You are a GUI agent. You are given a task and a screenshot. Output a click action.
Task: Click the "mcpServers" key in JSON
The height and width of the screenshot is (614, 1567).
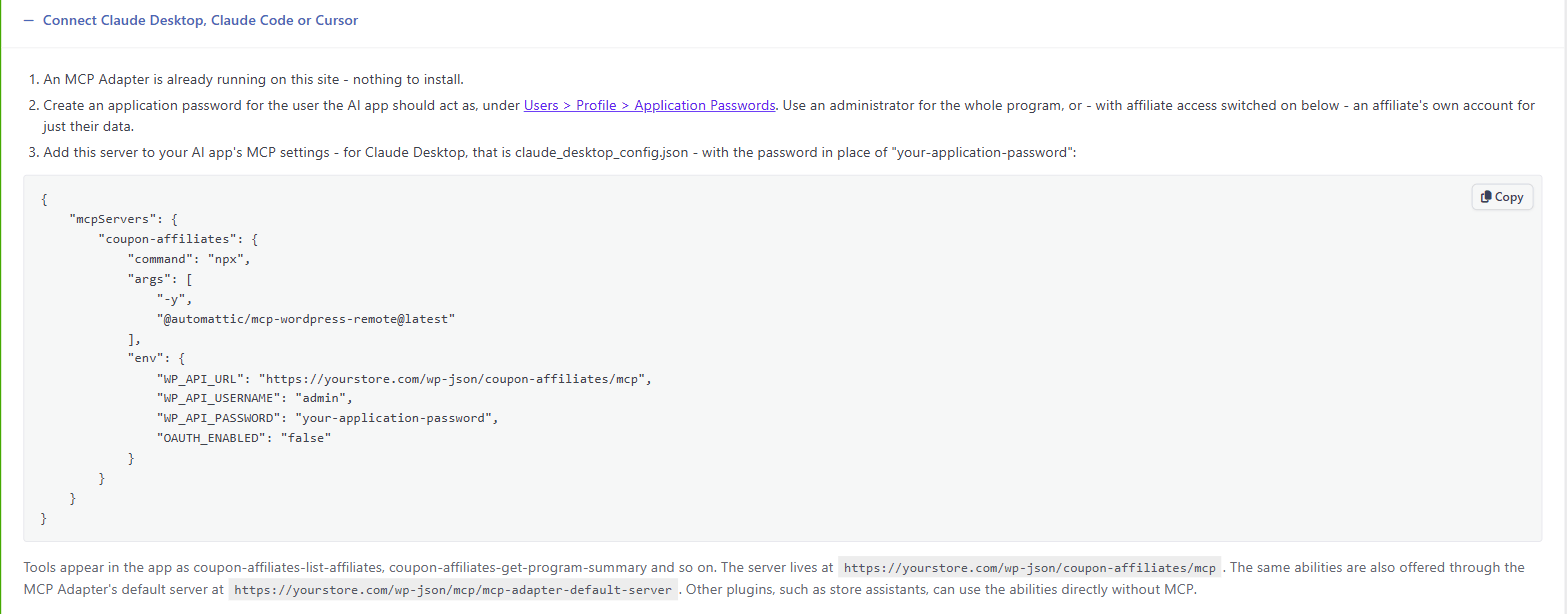[111, 219]
